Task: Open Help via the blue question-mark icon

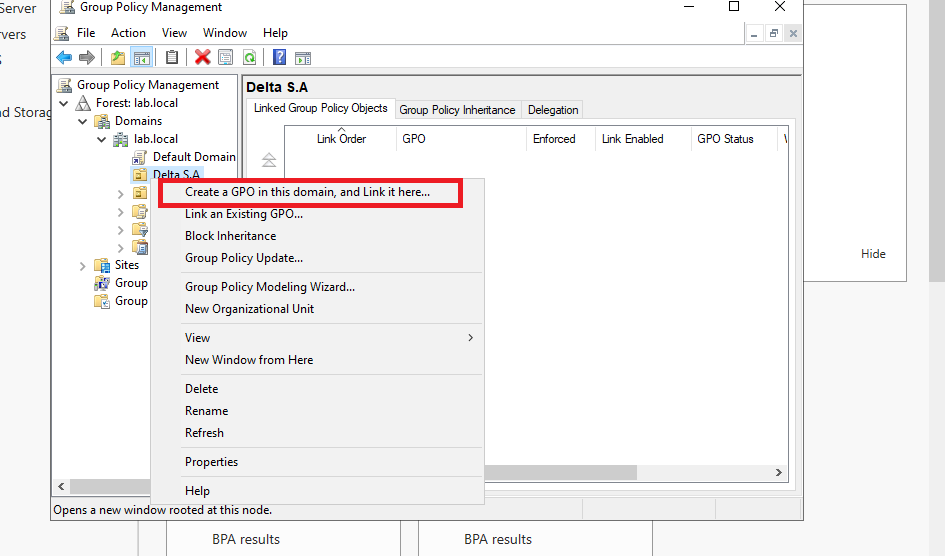Action: click(280, 58)
